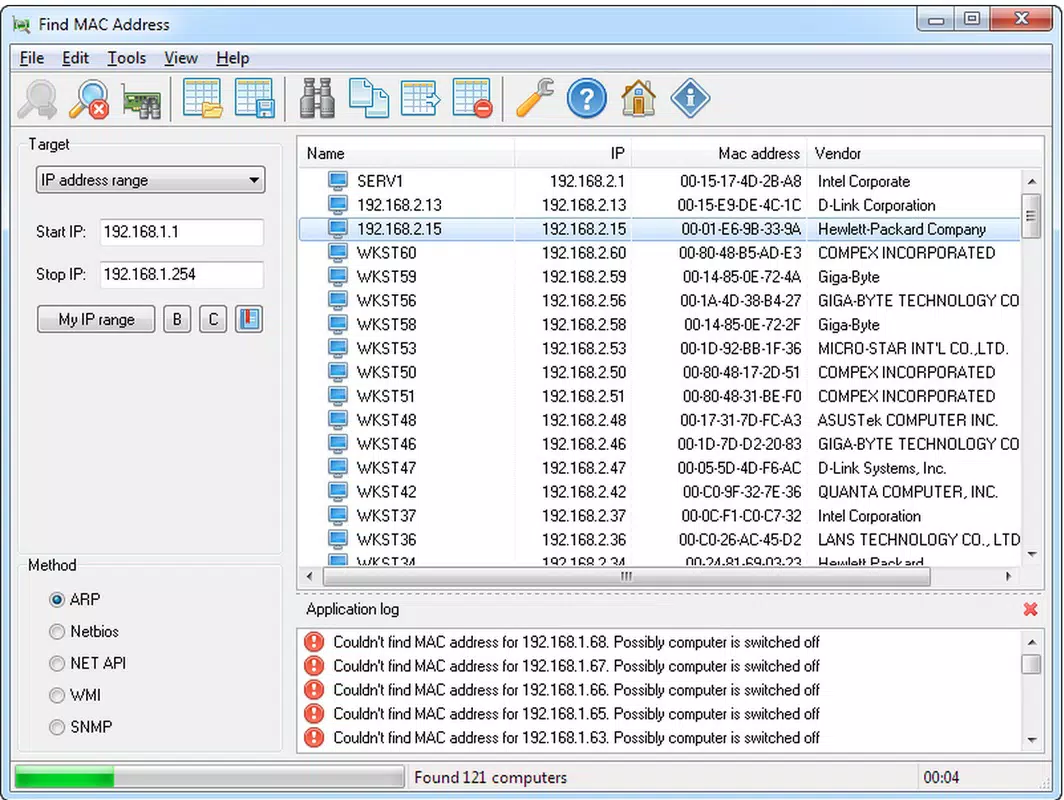
Task: Select the 192.168.2.15 Hewlett-Packard row
Action: [x=660, y=229]
